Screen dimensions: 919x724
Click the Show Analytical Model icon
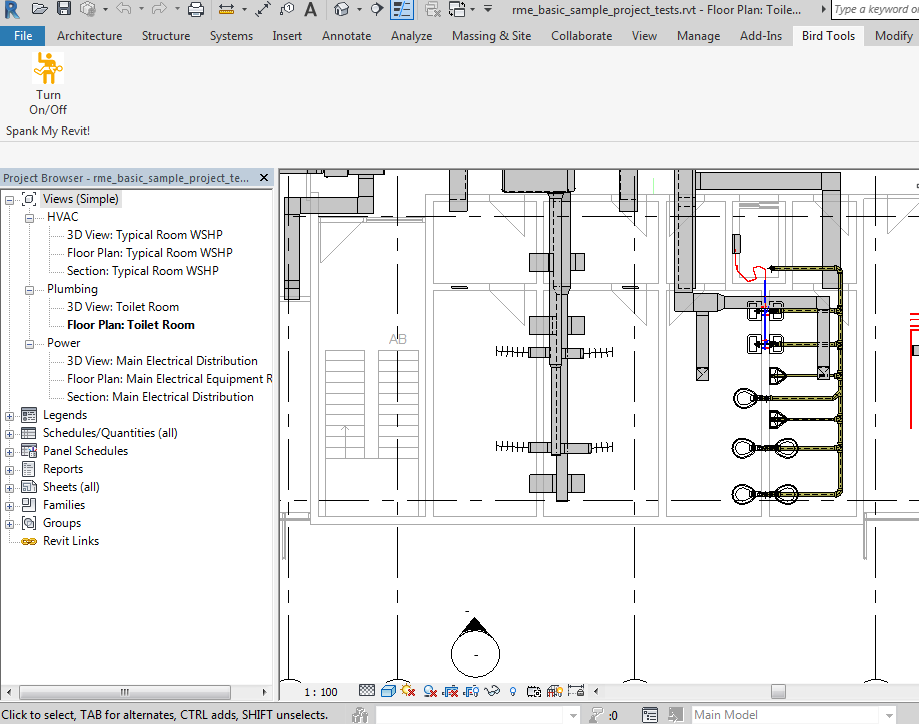554,692
